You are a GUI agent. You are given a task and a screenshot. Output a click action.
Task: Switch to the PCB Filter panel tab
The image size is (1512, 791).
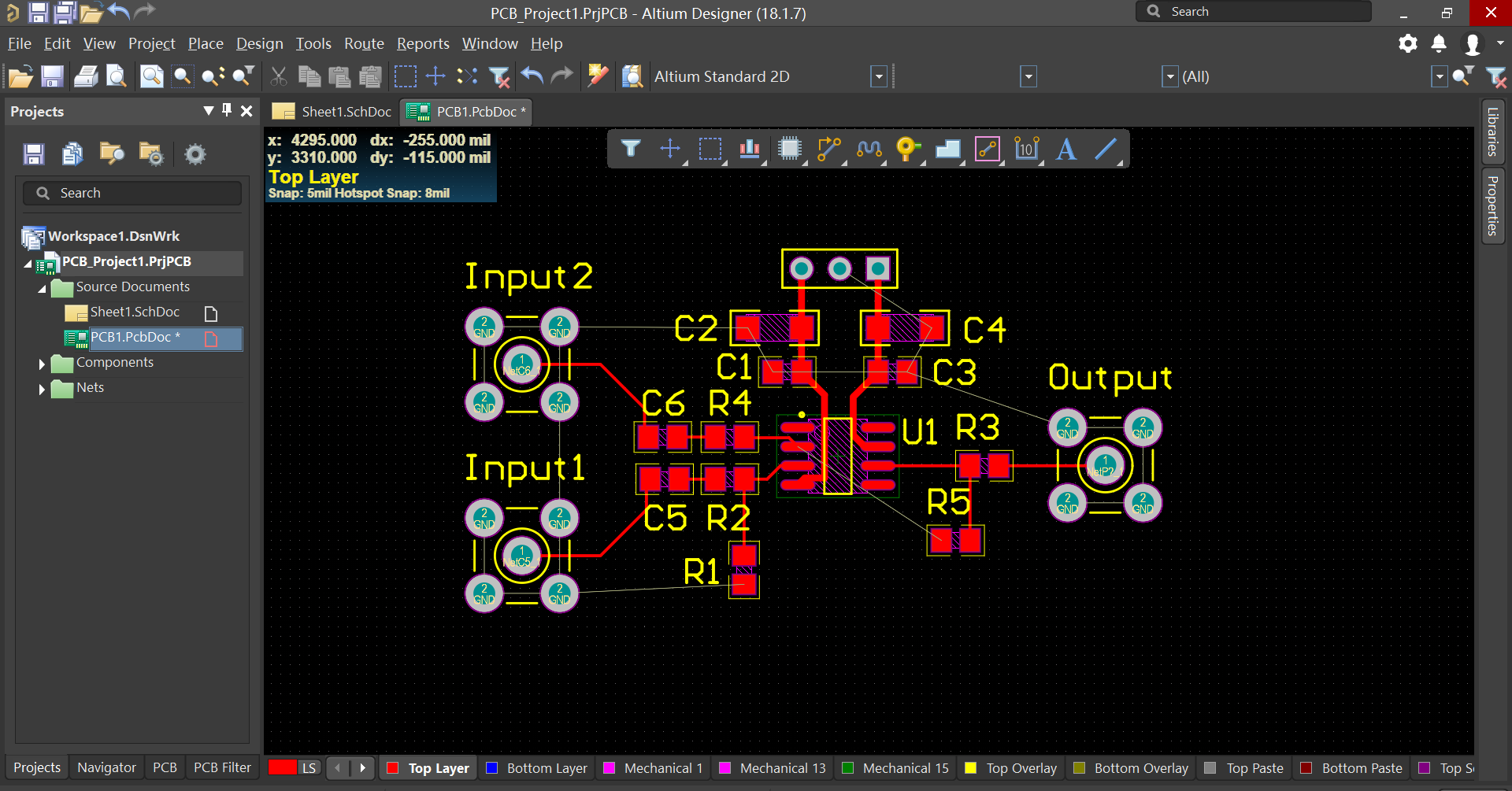(x=222, y=767)
